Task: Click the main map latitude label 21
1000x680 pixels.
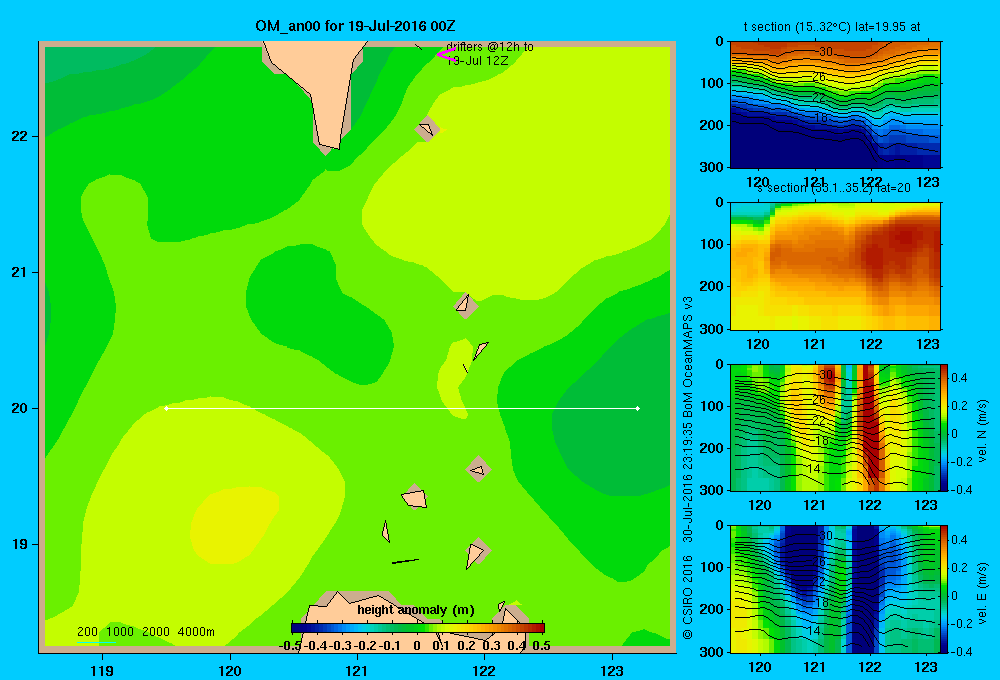Action: click(x=19, y=272)
